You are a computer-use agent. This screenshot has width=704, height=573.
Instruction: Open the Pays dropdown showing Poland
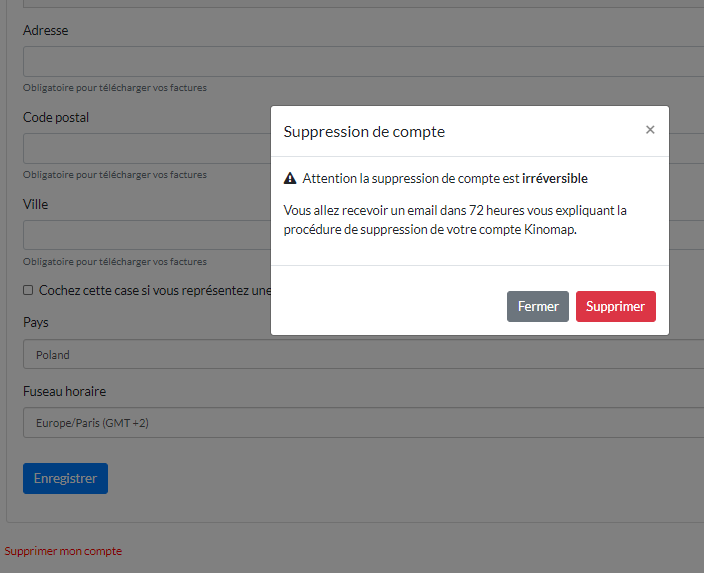363,354
